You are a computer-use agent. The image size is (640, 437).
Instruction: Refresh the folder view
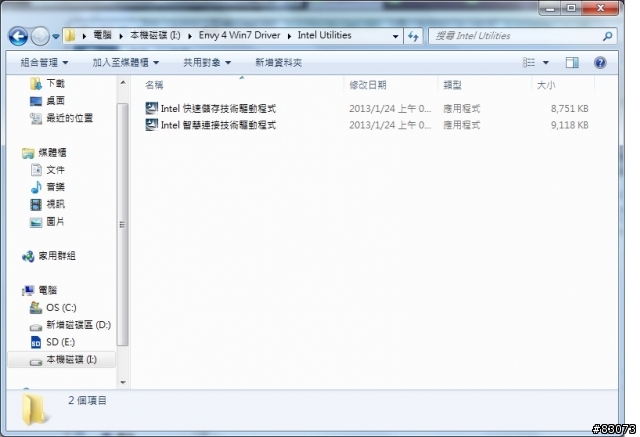(x=413, y=36)
